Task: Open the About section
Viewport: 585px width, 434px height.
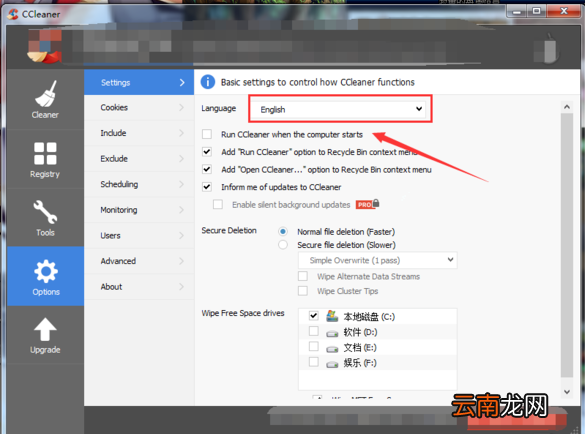Action: 139,287
